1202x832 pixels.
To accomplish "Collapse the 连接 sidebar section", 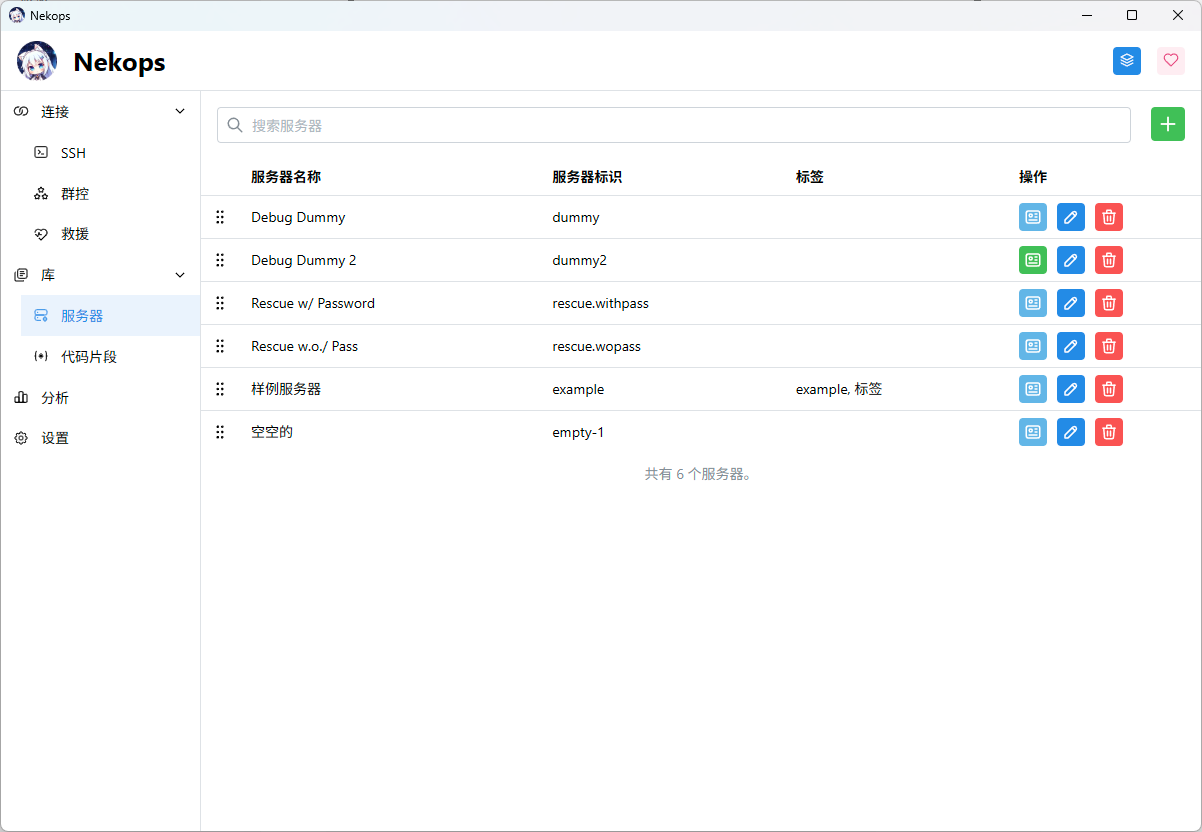I will point(180,112).
